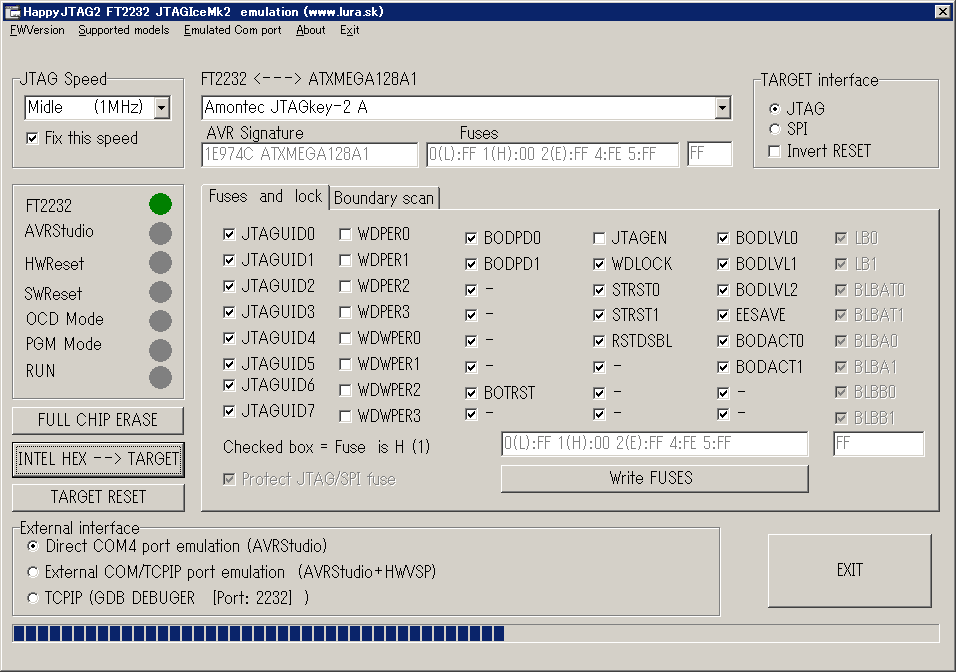Enable the WDPER0 fuse checkbox

(345, 234)
